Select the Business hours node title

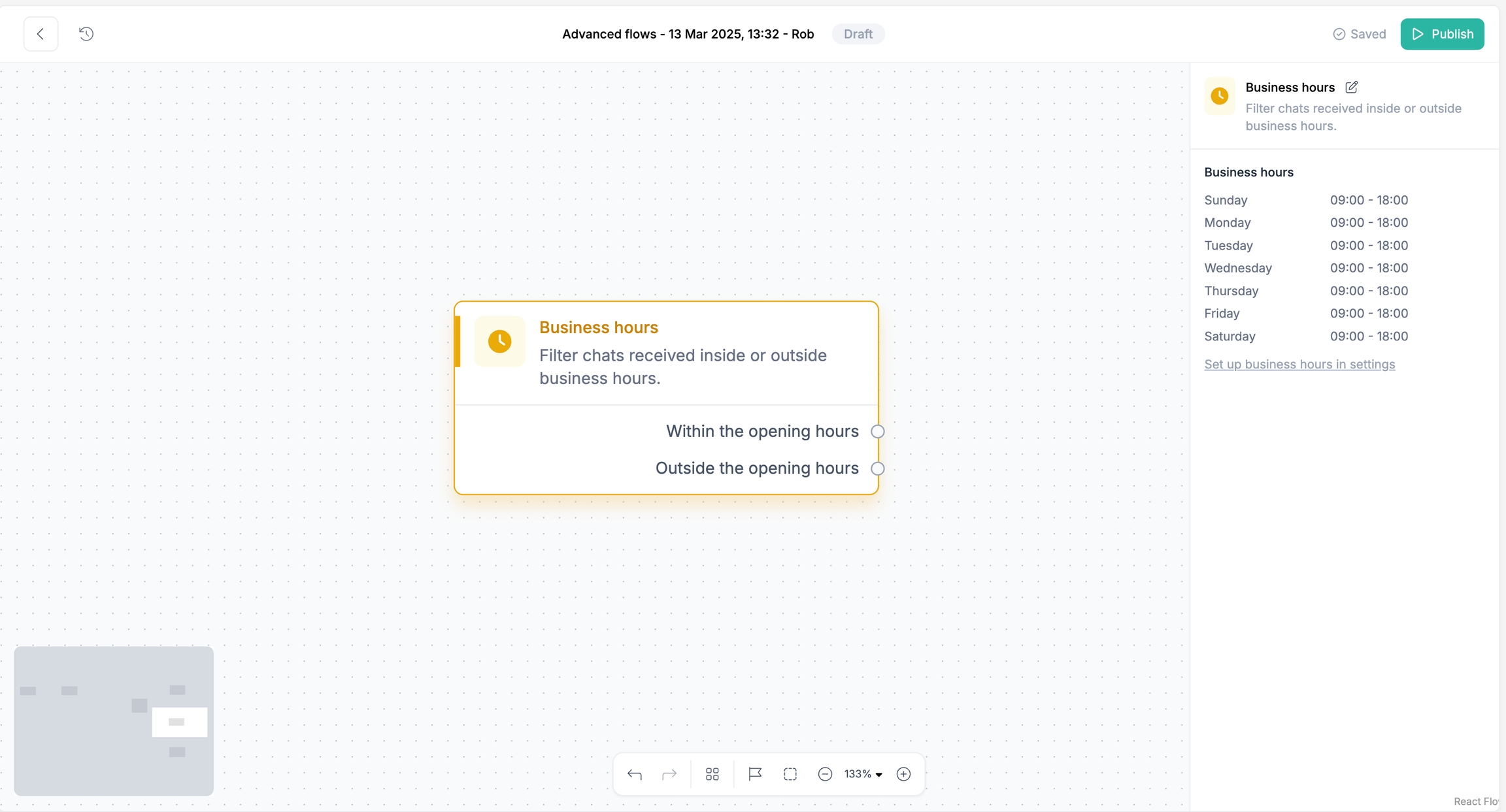[x=598, y=327]
